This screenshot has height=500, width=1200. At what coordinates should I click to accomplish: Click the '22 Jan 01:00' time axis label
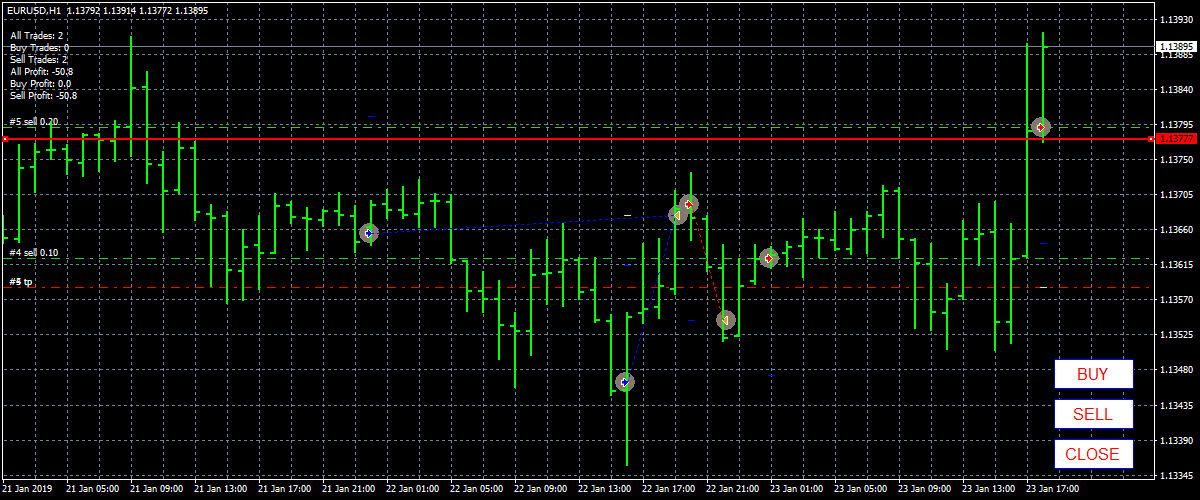(x=415, y=490)
